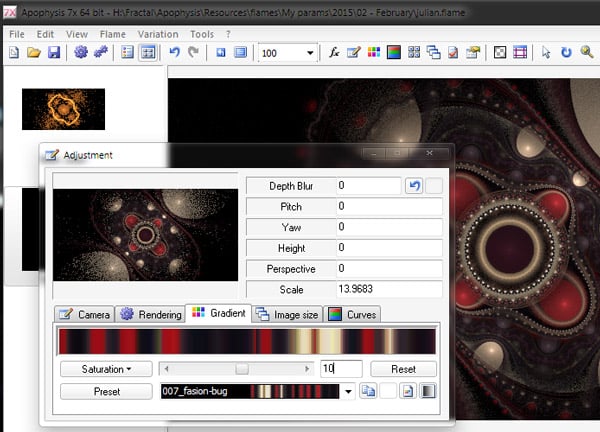This screenshot has height=432, width=600.
Task: Save the flame with the floppy disk icon
Action: click(53, 52)
